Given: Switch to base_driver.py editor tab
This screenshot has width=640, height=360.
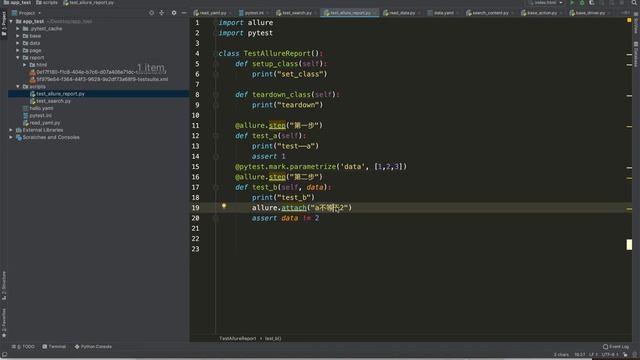Looking at the screenshot, I should point(590,13).
